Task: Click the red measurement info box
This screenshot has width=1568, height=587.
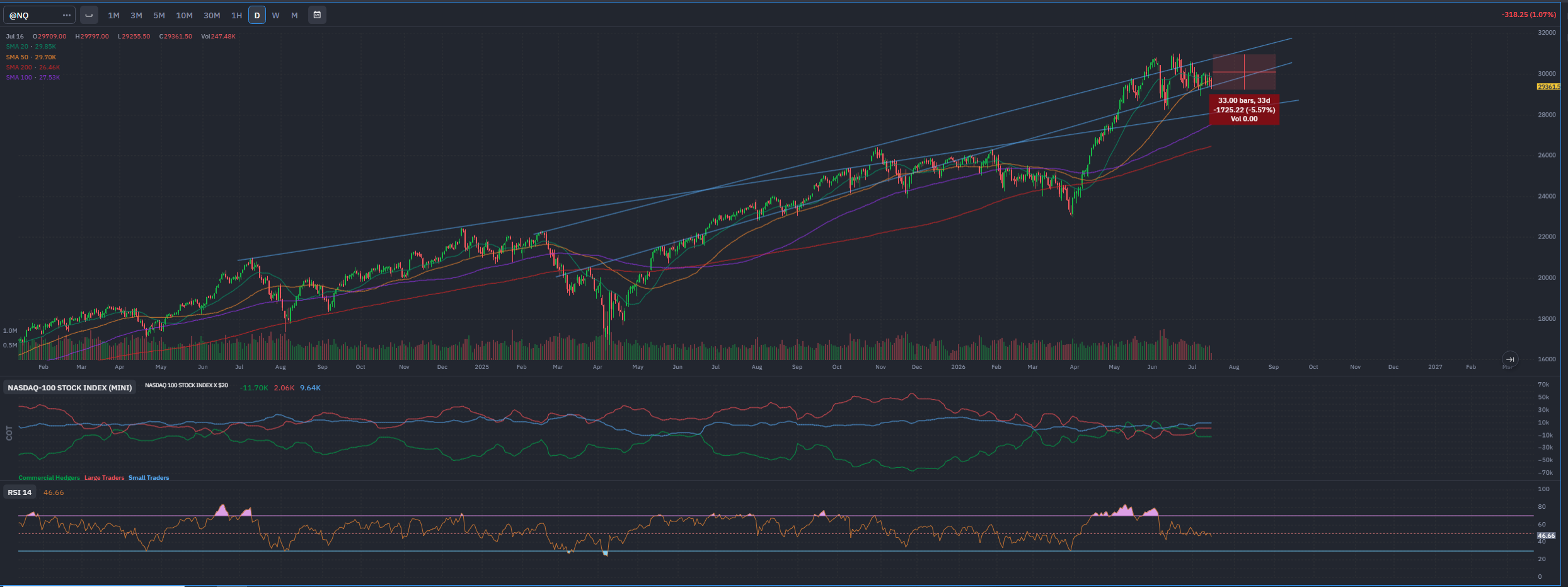Action: click(x=1244, y=110)
